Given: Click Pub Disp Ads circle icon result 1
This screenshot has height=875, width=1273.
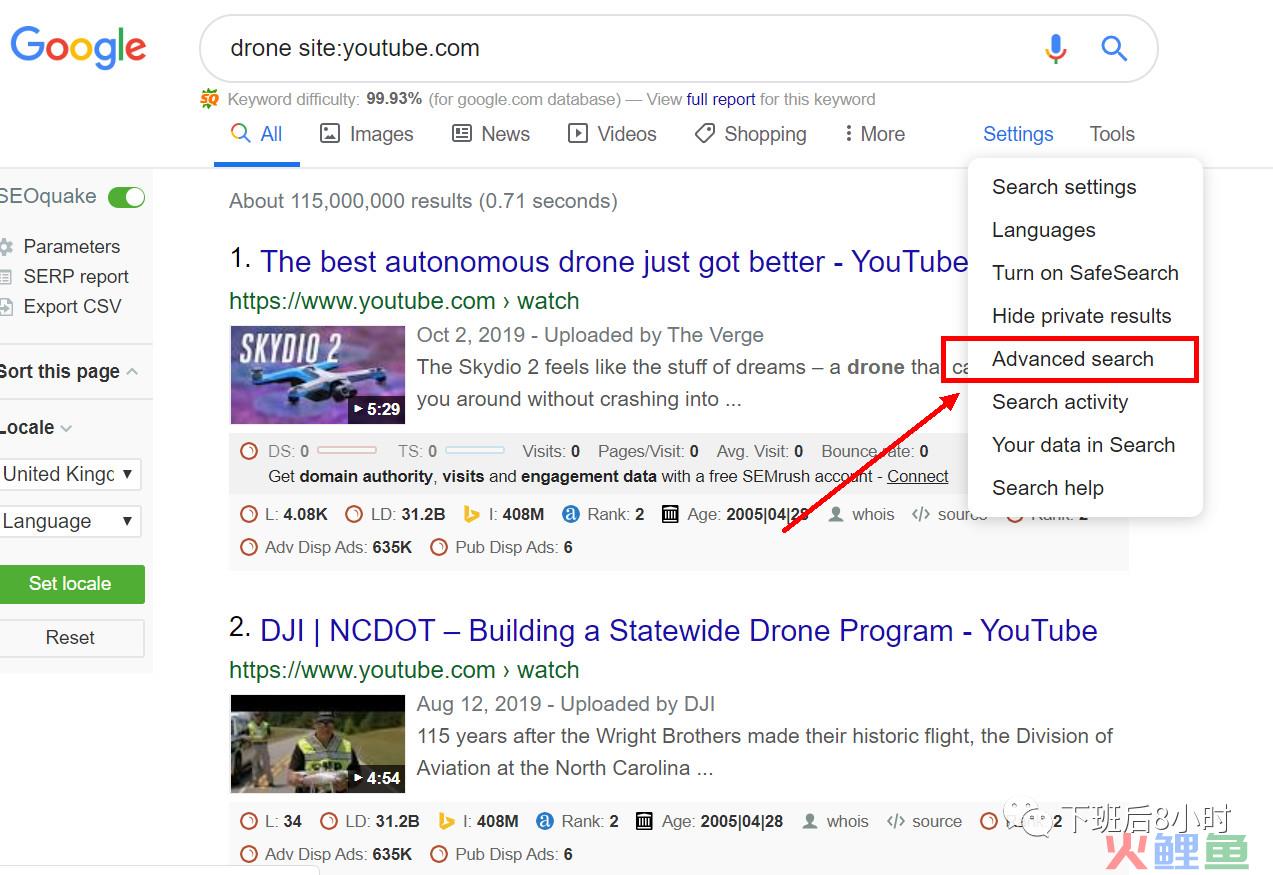Looking at the screenshot, I should 438,547.
